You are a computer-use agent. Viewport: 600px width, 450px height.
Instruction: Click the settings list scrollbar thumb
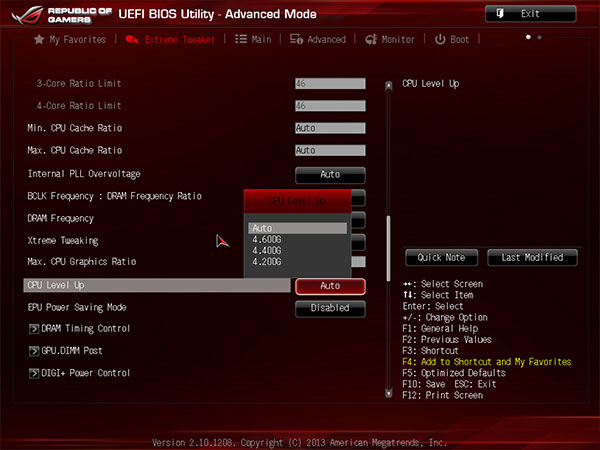(x=389, y=248)
